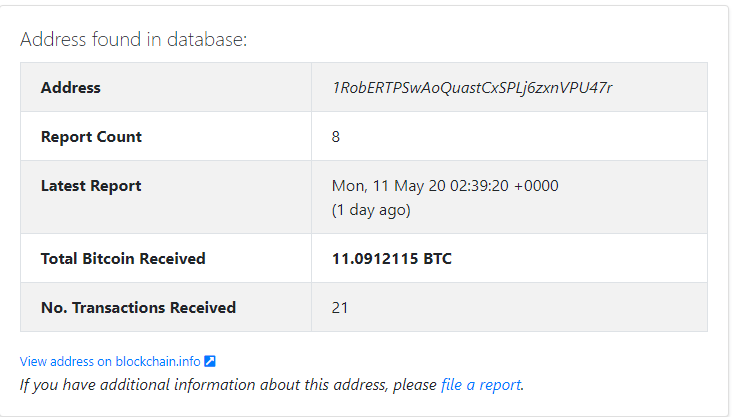Click the 'If you have additional information' sentence
Image resolution: width=740 pixels, height=417 pixels.
point(272,385)
